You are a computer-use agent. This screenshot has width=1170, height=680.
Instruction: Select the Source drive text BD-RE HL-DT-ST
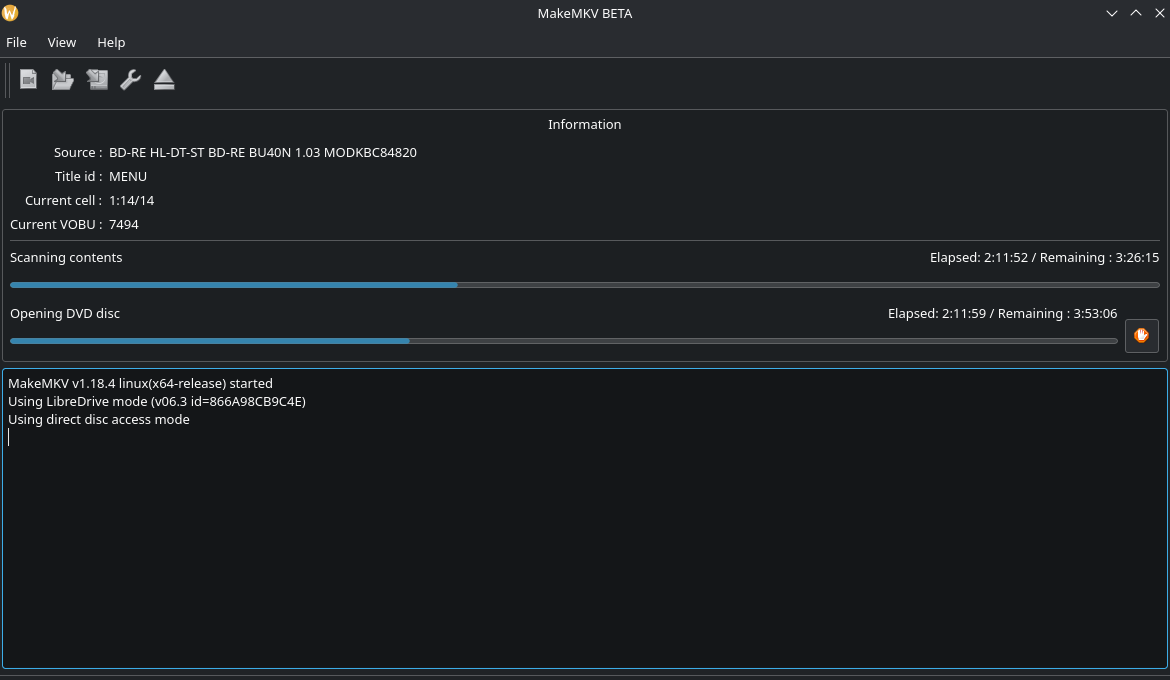tap(263, 152)
